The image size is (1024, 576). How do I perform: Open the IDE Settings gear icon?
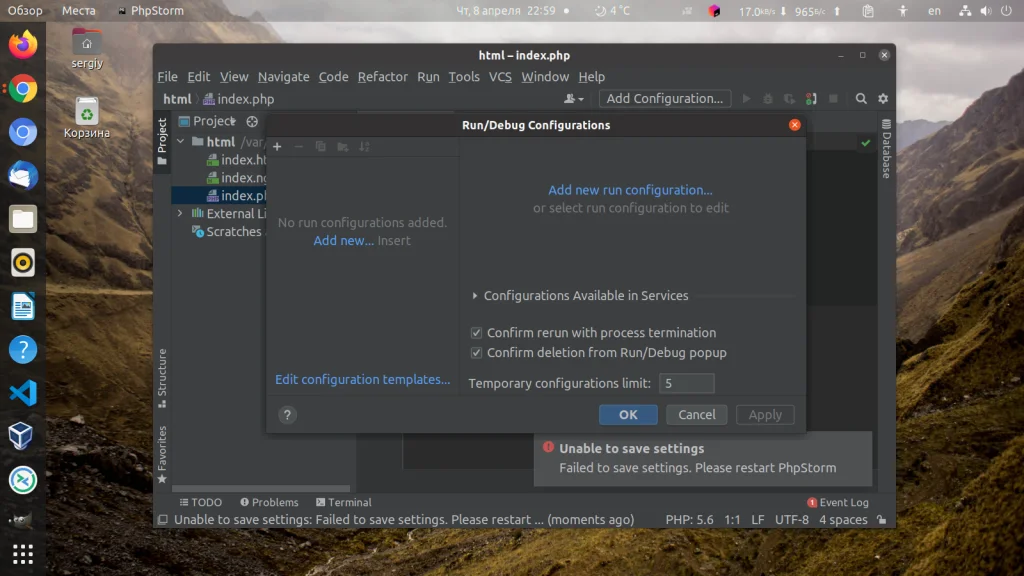point(882,99)
